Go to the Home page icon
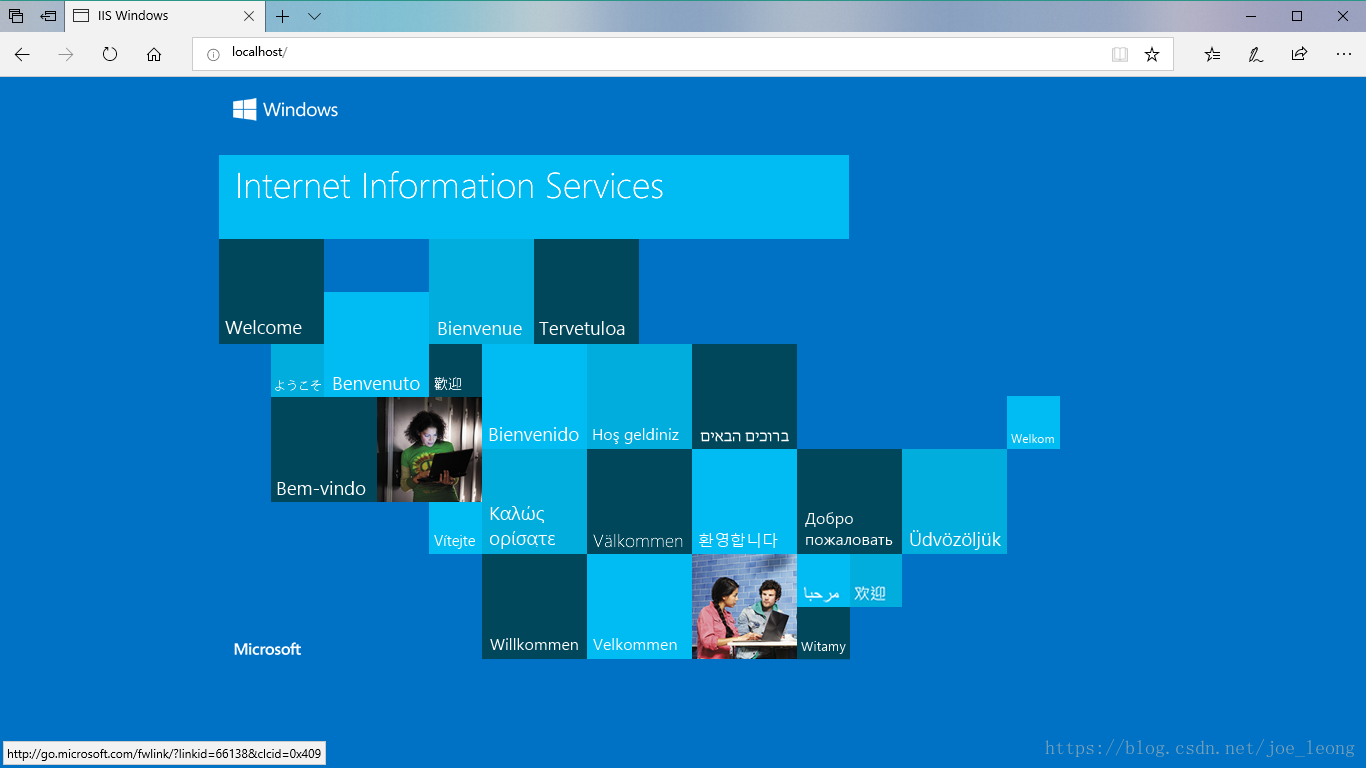 coord(154,54)
